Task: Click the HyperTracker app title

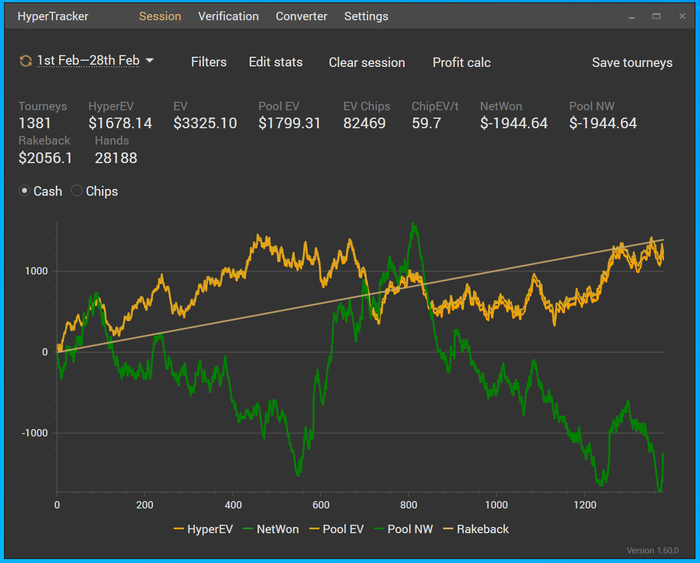Action: pyautogui.click(x=53, y=17)
